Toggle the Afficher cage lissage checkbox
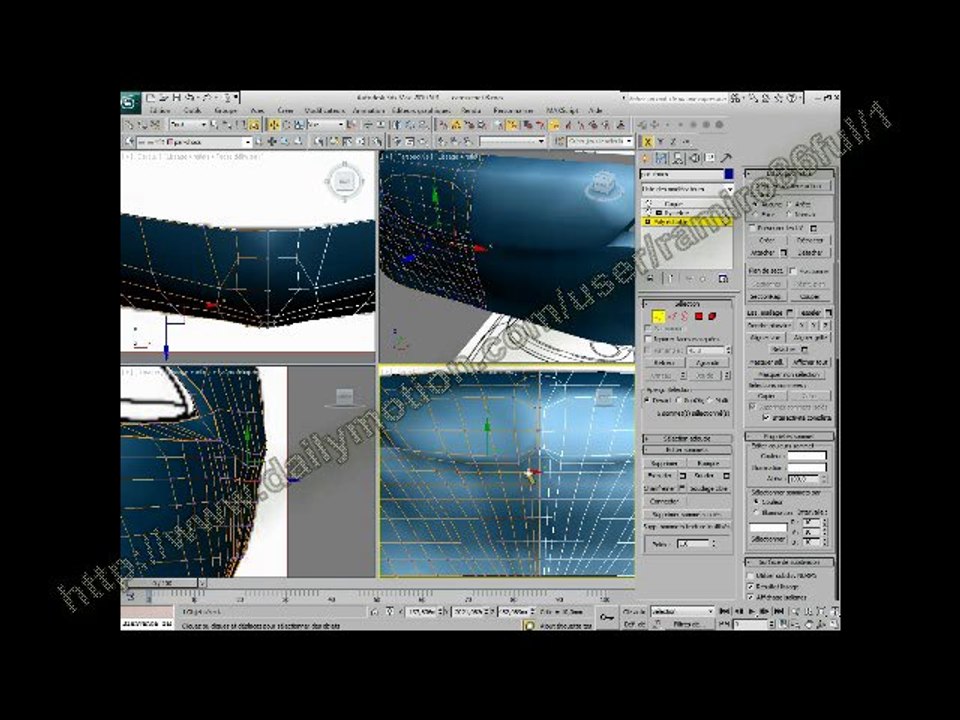 pos(751,597)
